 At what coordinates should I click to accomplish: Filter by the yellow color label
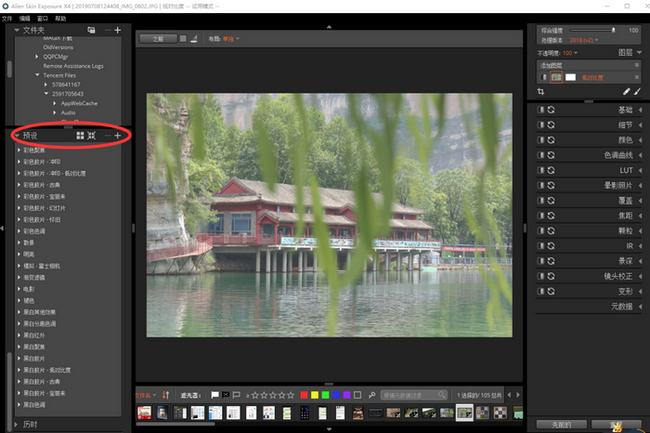(315, 395)
